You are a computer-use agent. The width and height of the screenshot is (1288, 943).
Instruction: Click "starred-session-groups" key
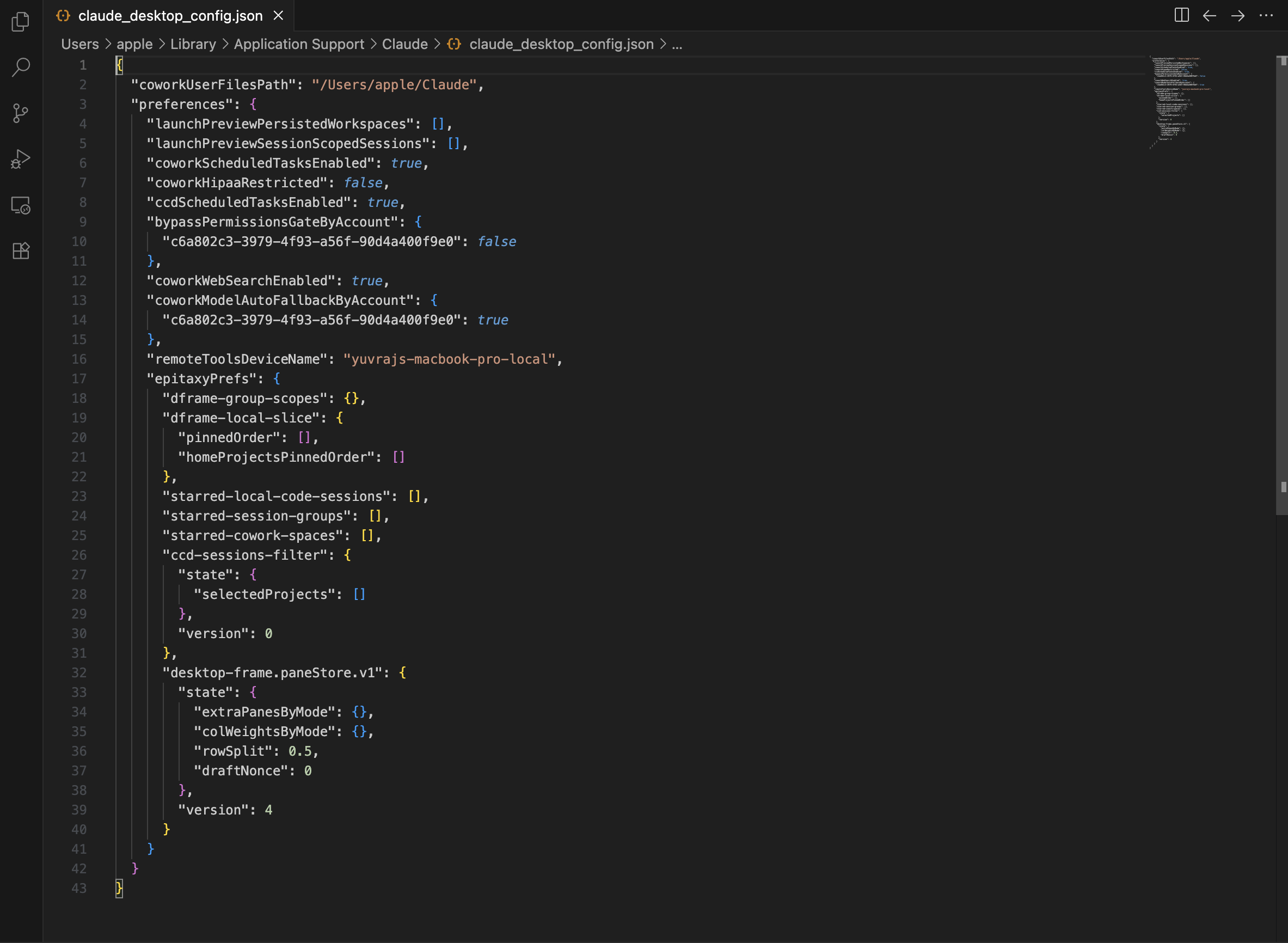tap(257, 516)
